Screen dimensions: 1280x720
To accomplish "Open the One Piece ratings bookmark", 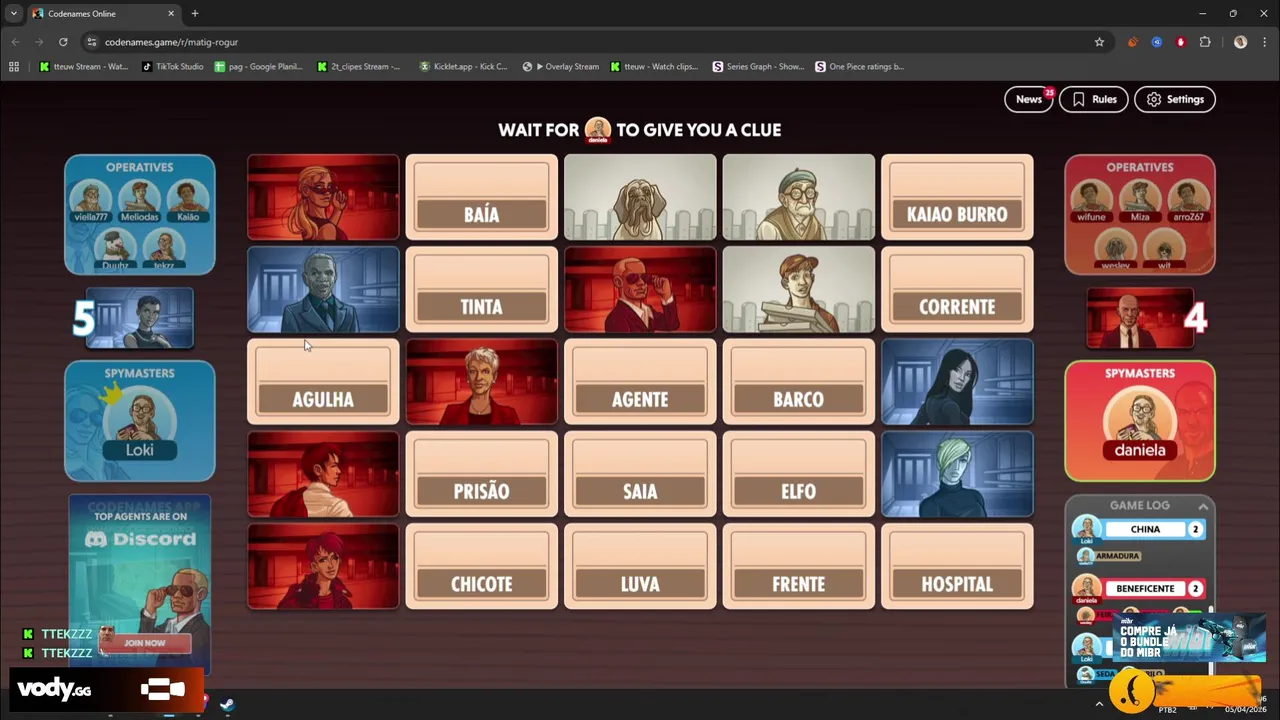I will pyautogui.click(x=859, y=67).
